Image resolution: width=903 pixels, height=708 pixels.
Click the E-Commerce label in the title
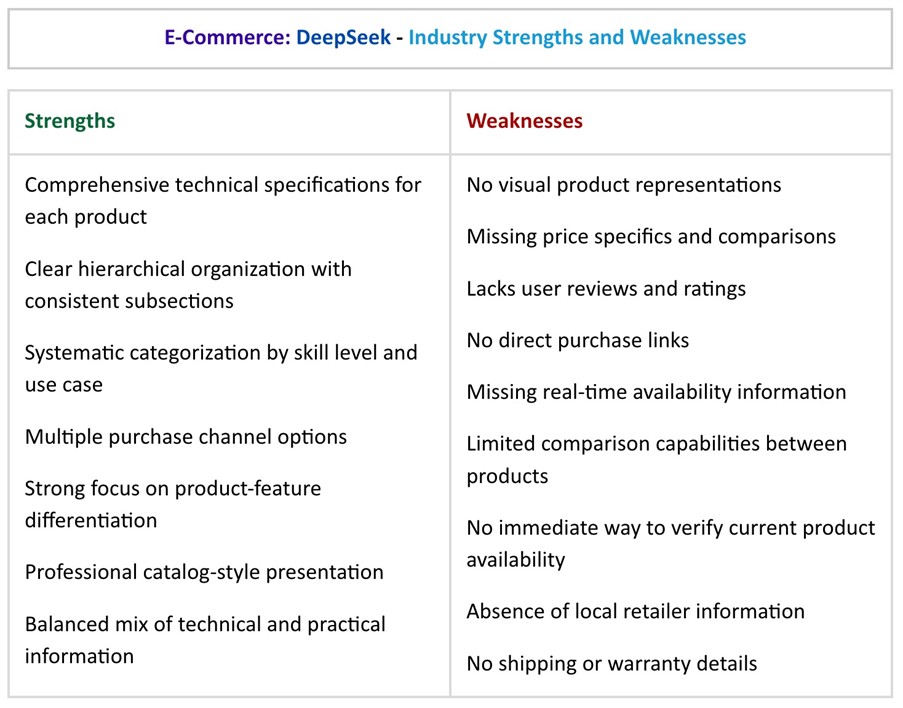[x=227, y=38]
